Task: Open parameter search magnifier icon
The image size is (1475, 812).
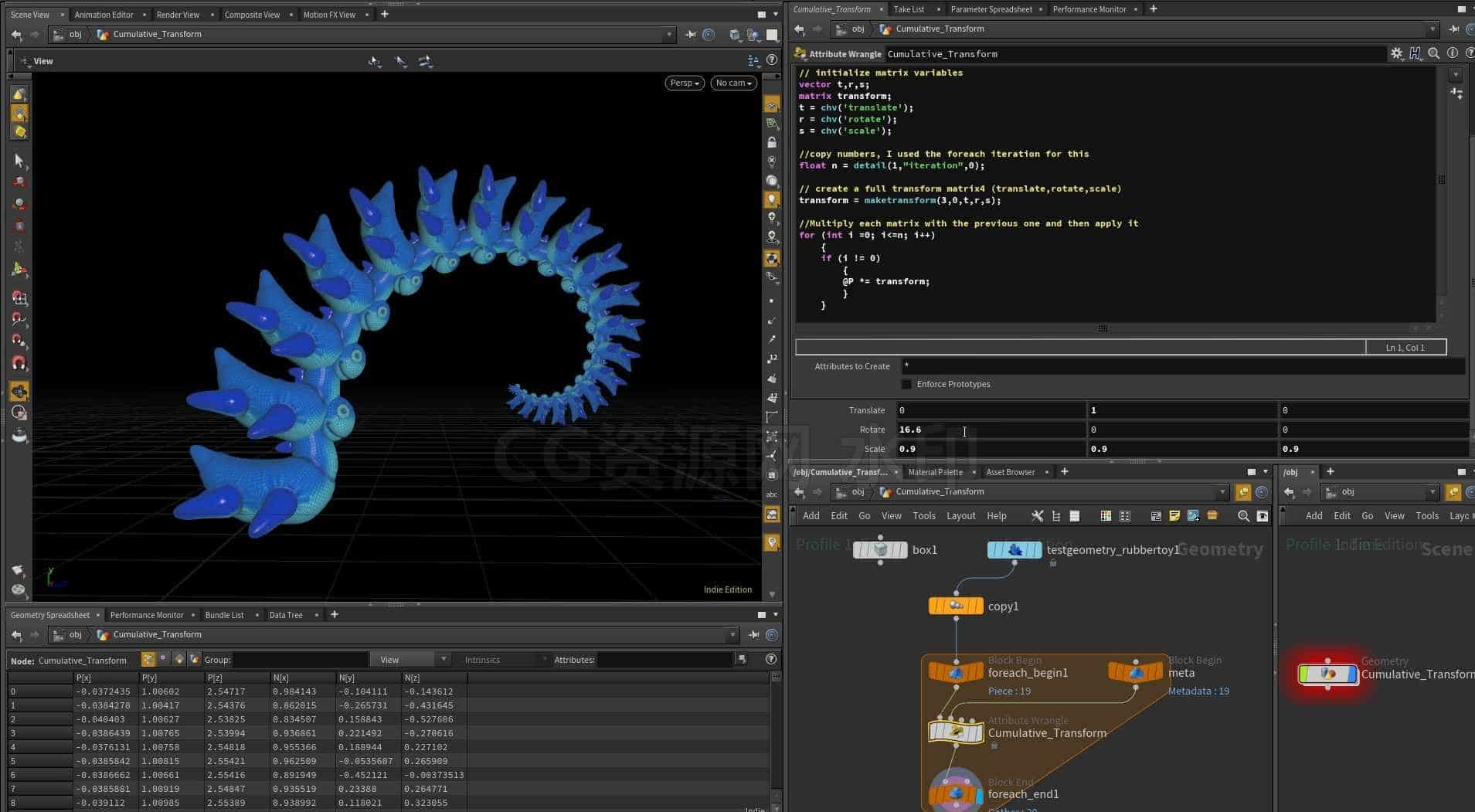Action: pos(1434,53)
